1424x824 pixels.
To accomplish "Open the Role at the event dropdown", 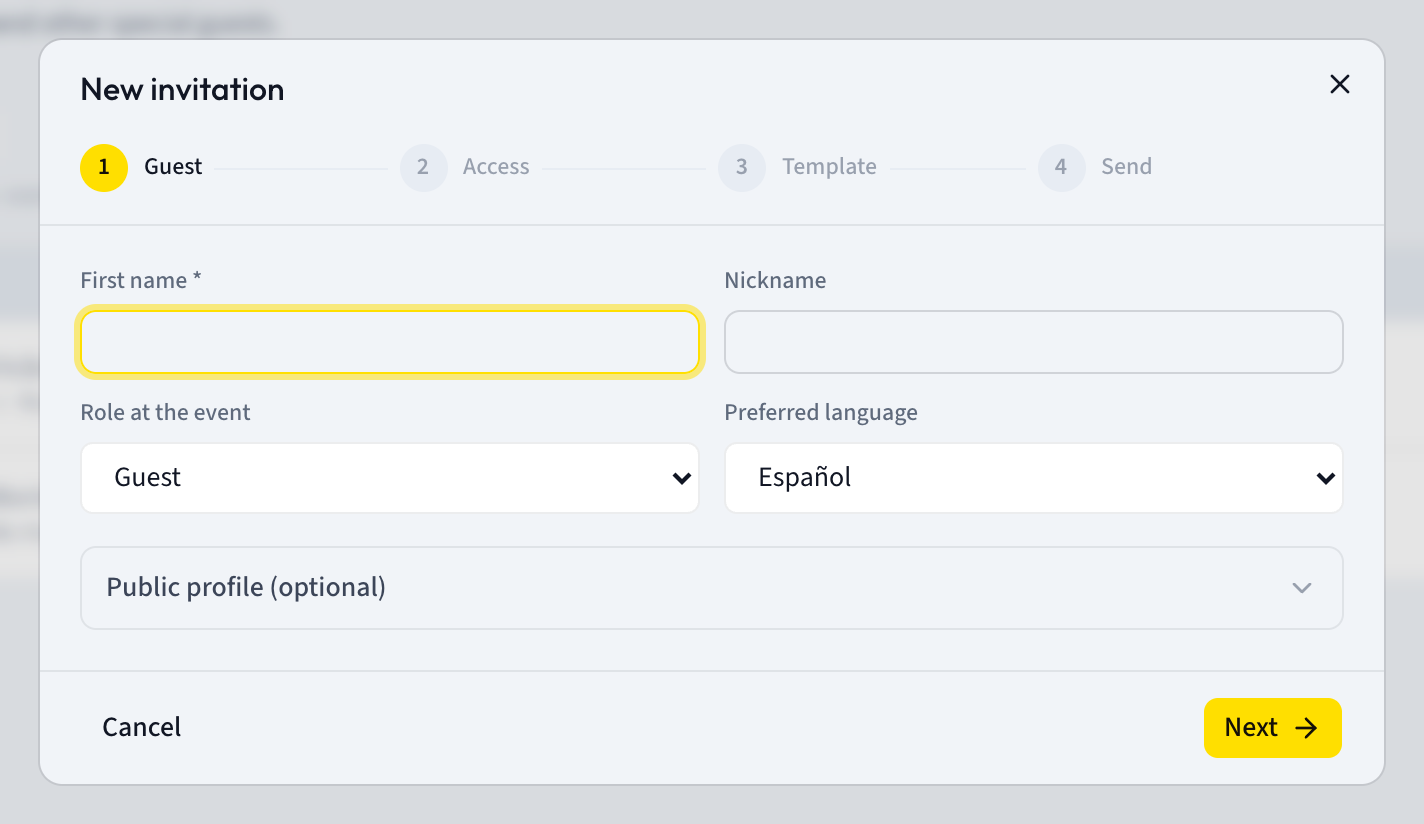I will [x=390, y=478].
